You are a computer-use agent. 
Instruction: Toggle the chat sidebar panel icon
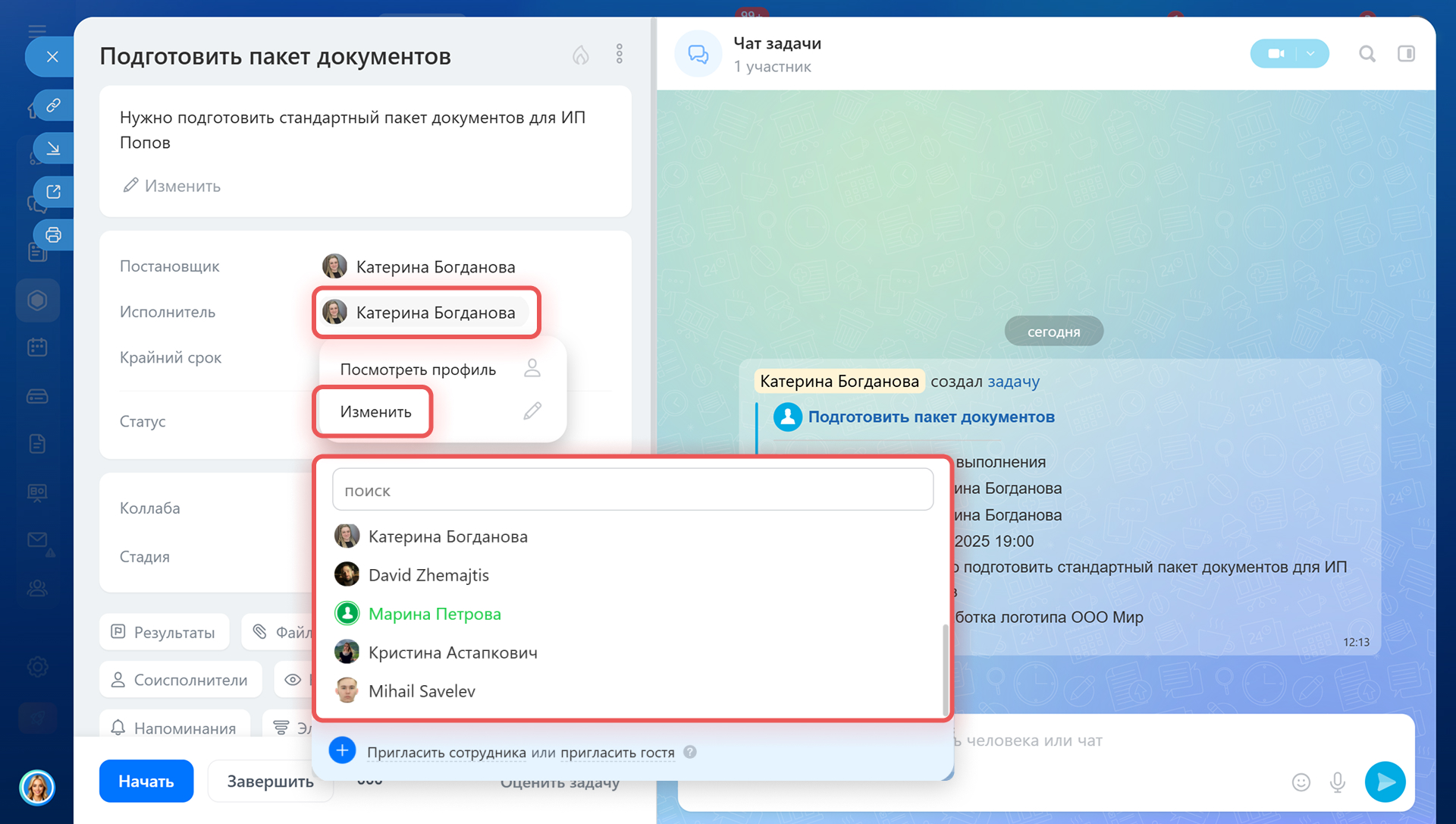(x=1406, y=54)
